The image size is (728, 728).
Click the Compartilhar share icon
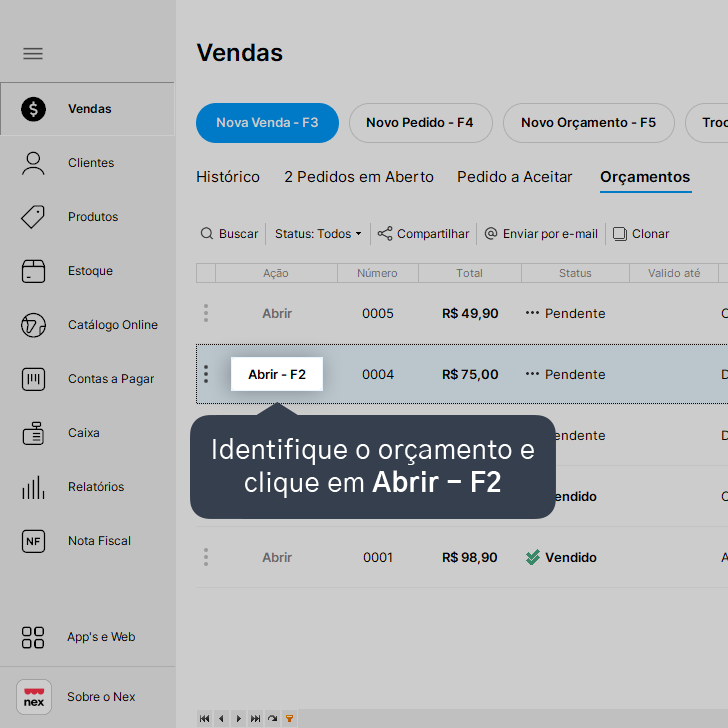385,234
